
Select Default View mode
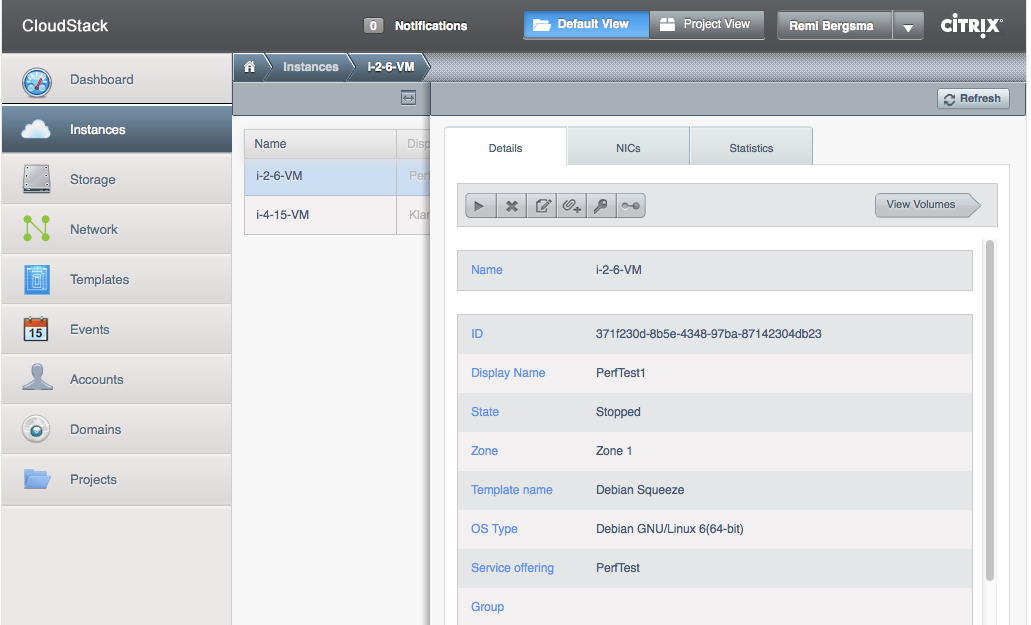pyautogui.click(x=585, y=25)
